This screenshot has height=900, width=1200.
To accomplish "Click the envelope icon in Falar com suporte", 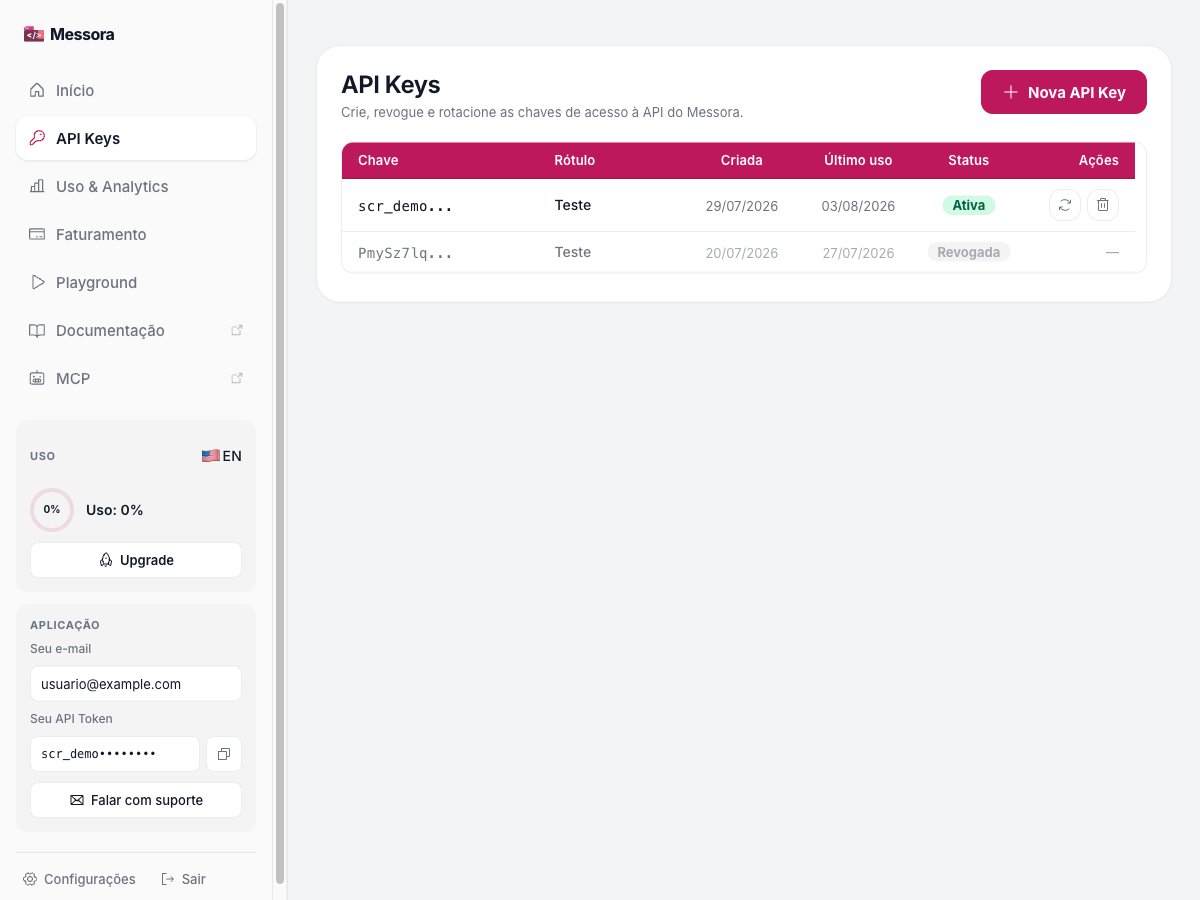I will [x=77, y=800].
